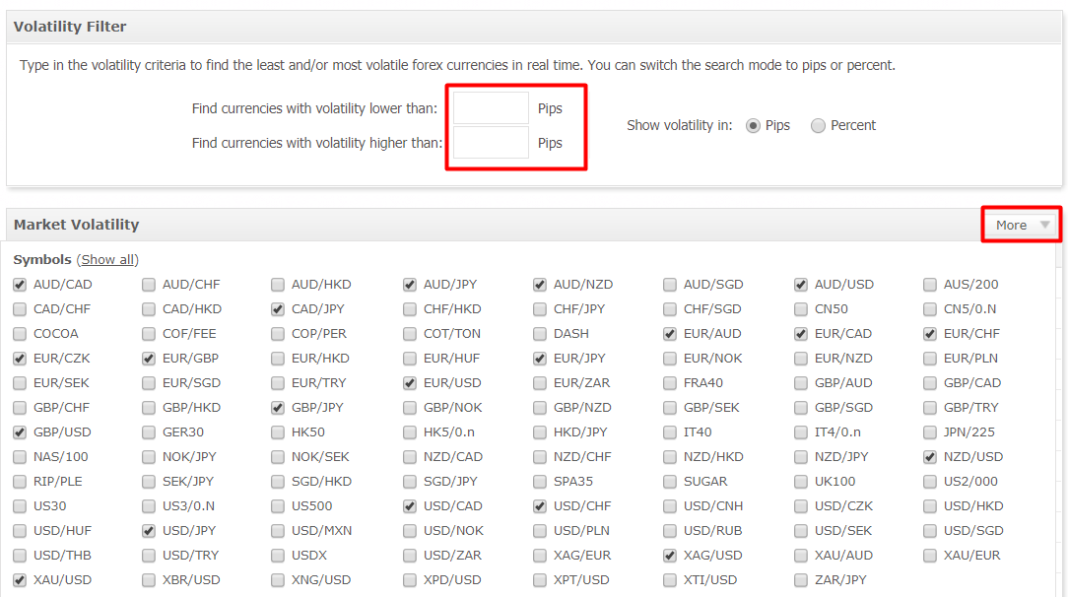Check the SUGAR commodity checkbox
This screenshot has height=597, width=1068.
pos(670,482)
